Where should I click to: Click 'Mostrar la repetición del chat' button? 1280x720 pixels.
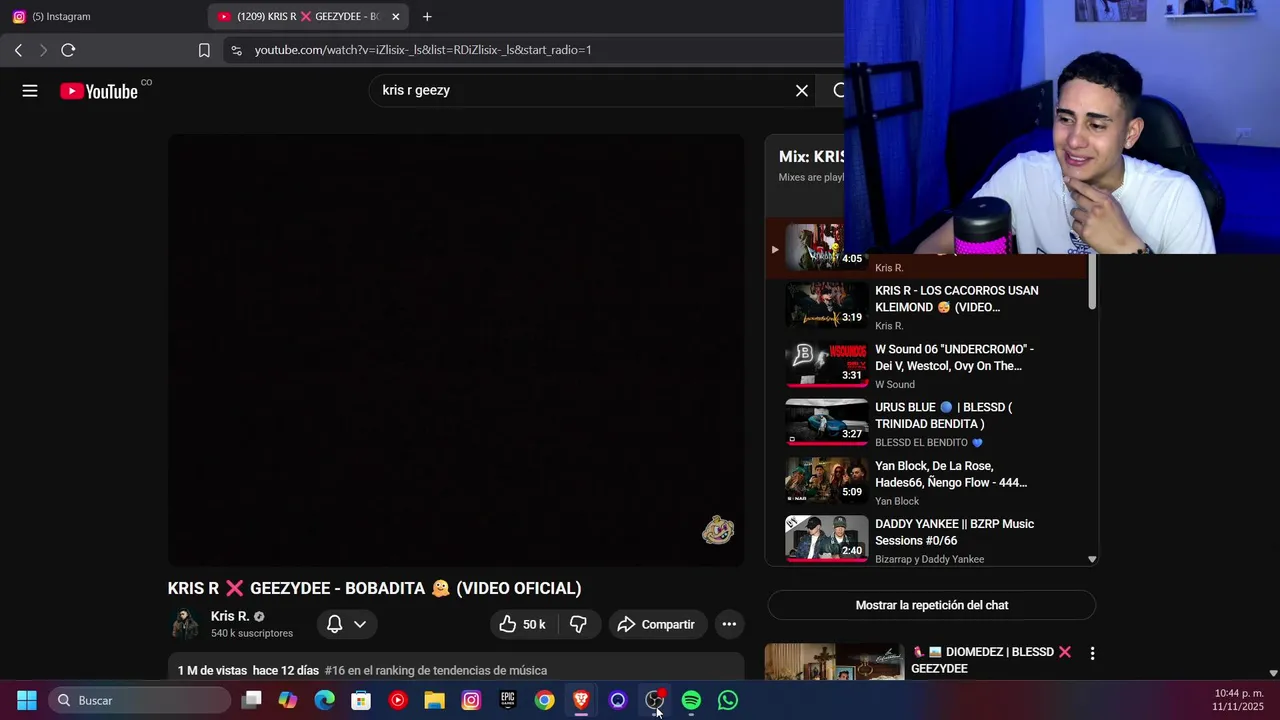click(932, 605)
